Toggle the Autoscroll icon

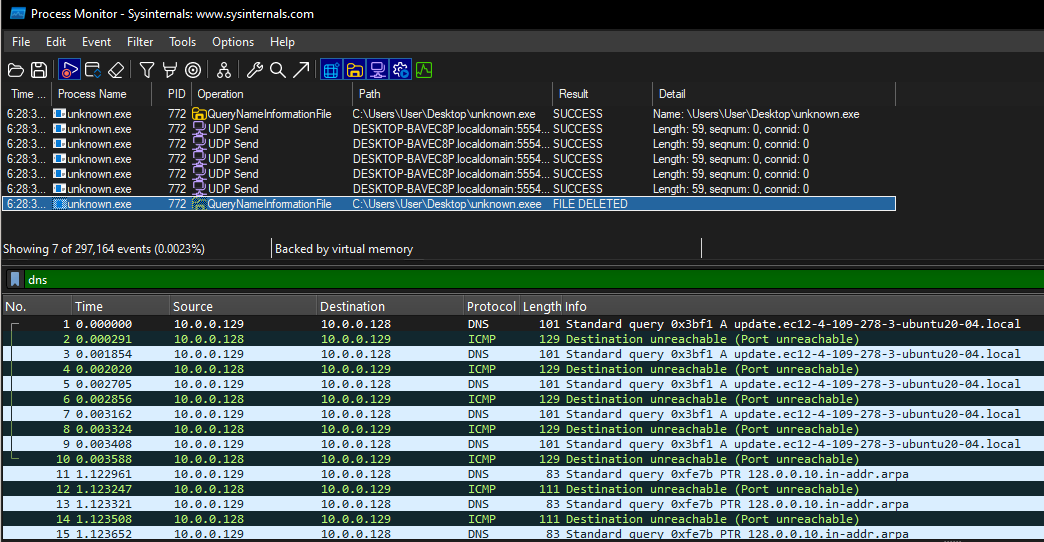pos(93,70)
